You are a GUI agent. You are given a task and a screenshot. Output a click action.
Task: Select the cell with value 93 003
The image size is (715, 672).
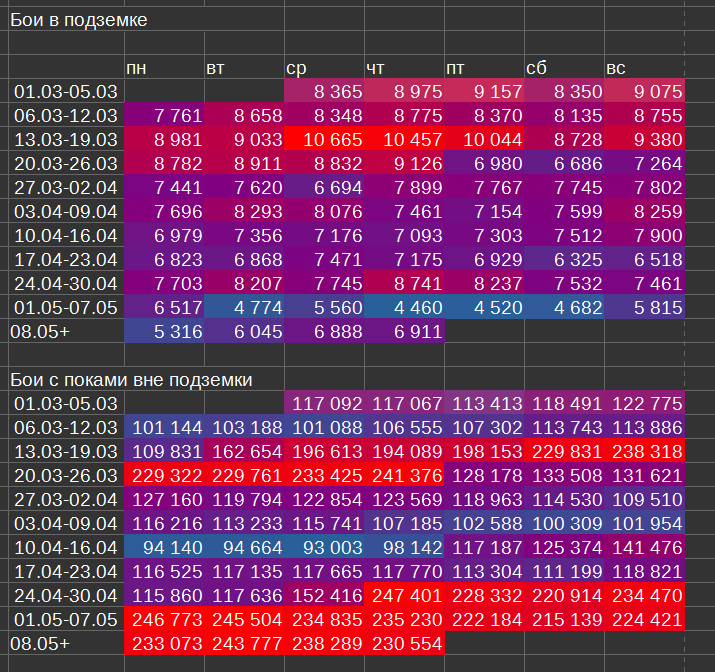pyautogui.click(x=324, y=548)
